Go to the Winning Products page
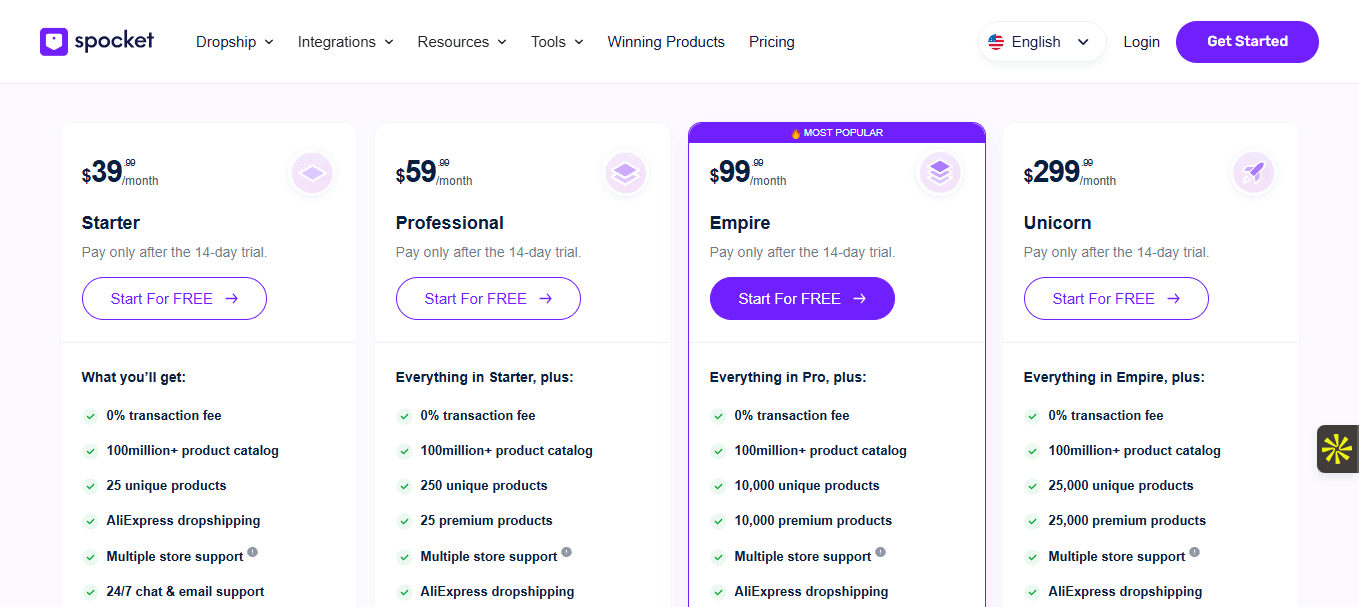Viewport: 1359px width, 607px height. (666, 42)
